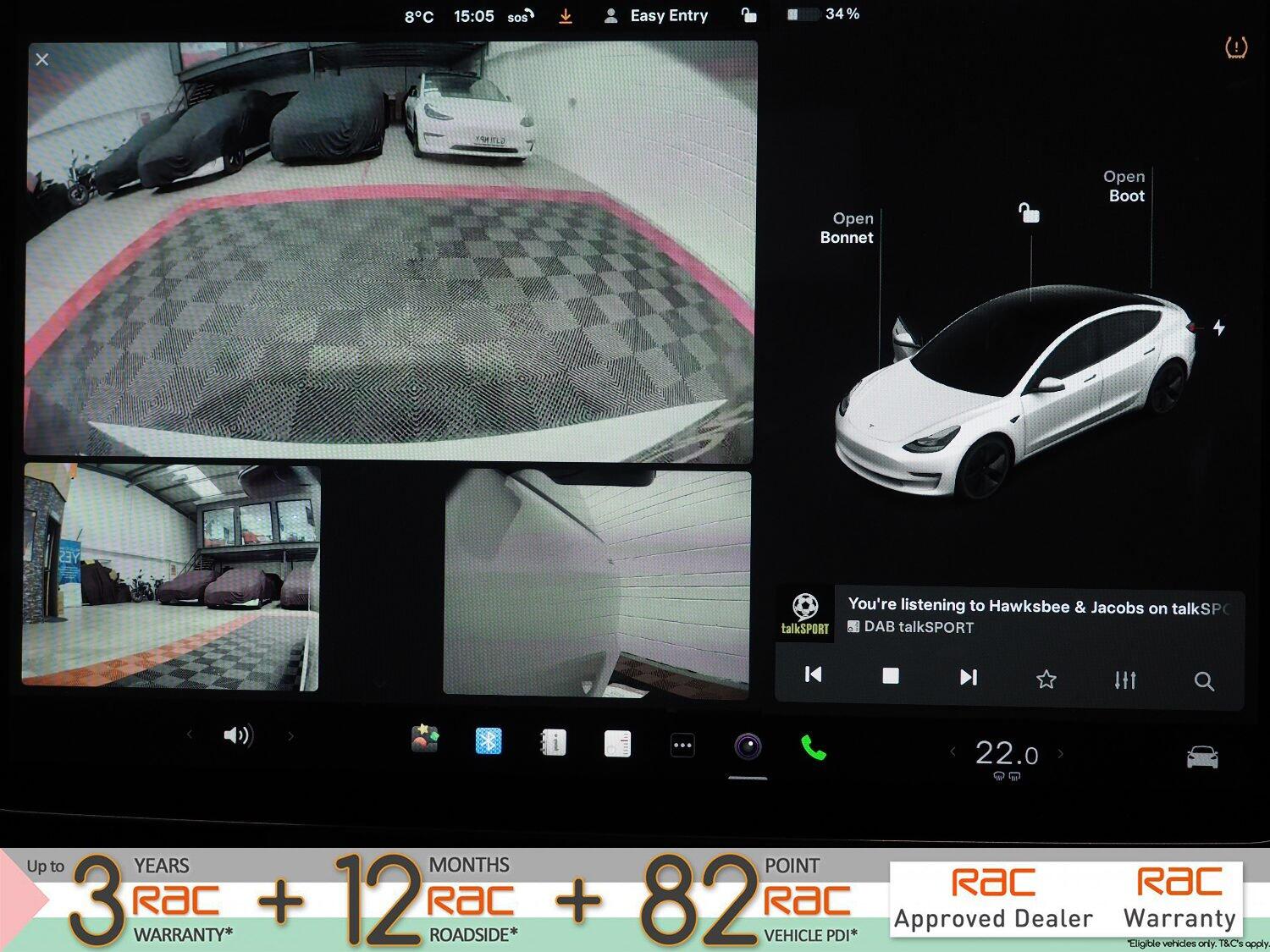
Task: Raise the cabin temperature with the right arrow
Action: point(1060,752)
